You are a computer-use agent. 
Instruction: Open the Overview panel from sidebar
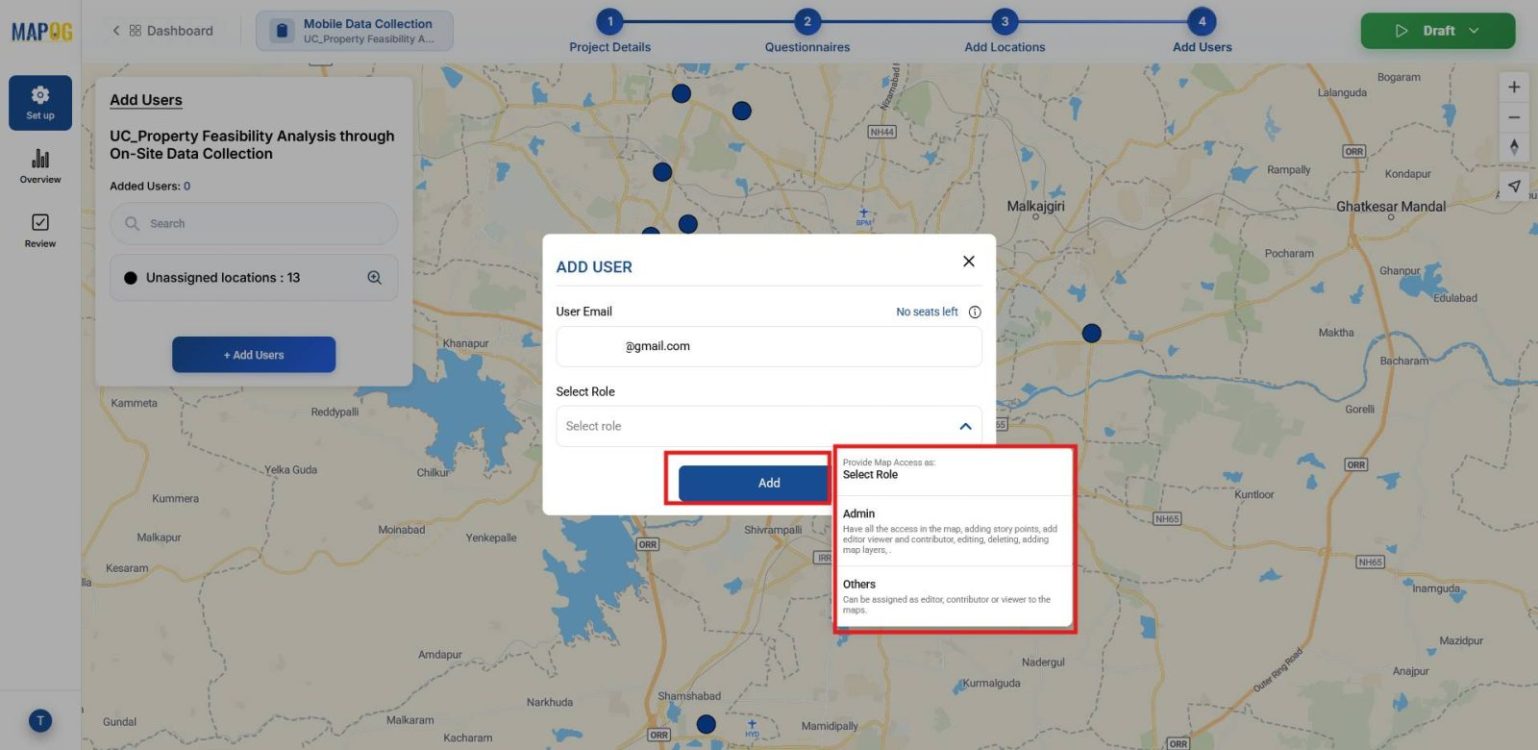(39, 165)
